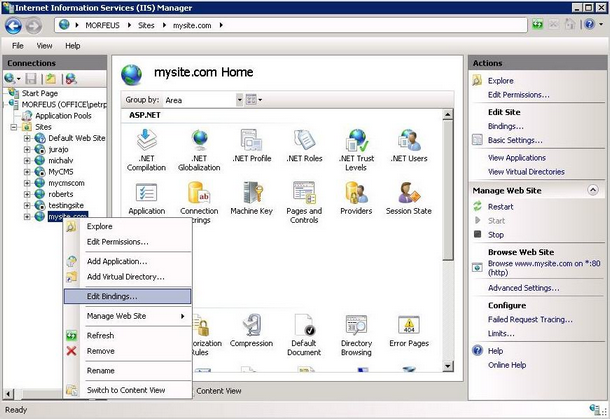Open .NET Trust Levels feature
This screenshot has width=610, height=419.
tap(356, 150)
